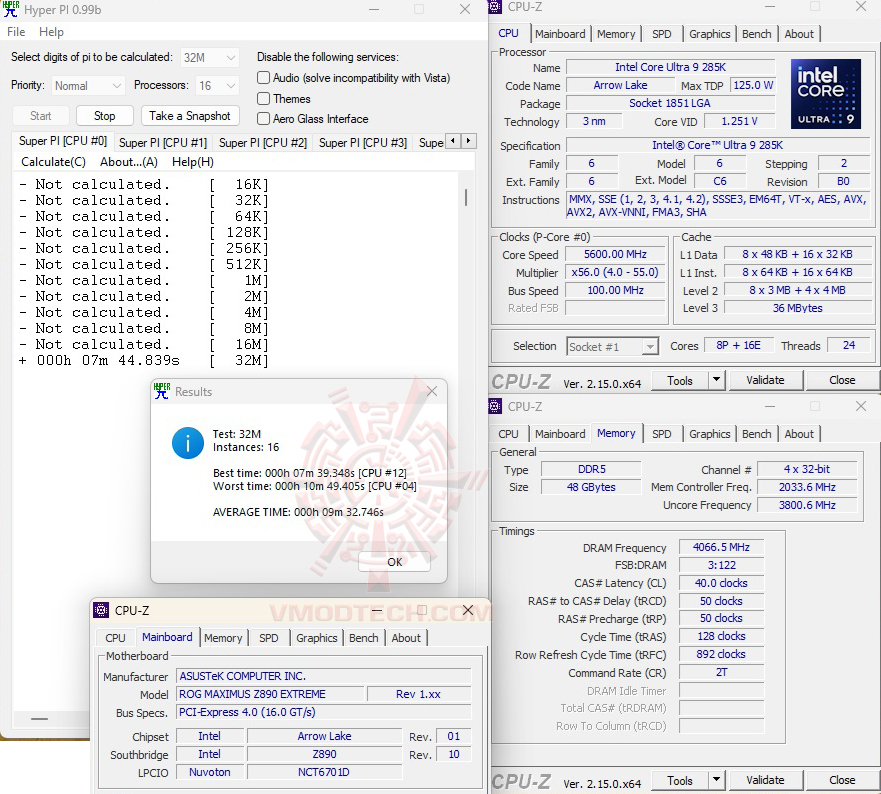Viewport: 881px width, 794px height.
Task: Click the CPU-Z icon in the Memory window title bar
Action: click(495, 406)
